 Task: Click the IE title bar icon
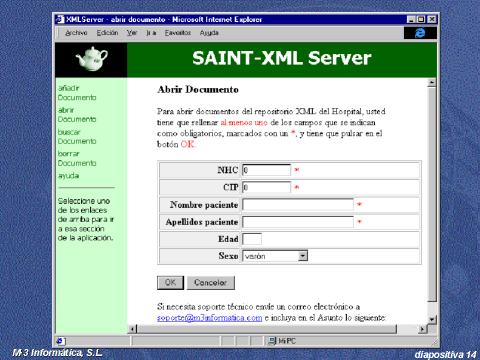[60, 19]
